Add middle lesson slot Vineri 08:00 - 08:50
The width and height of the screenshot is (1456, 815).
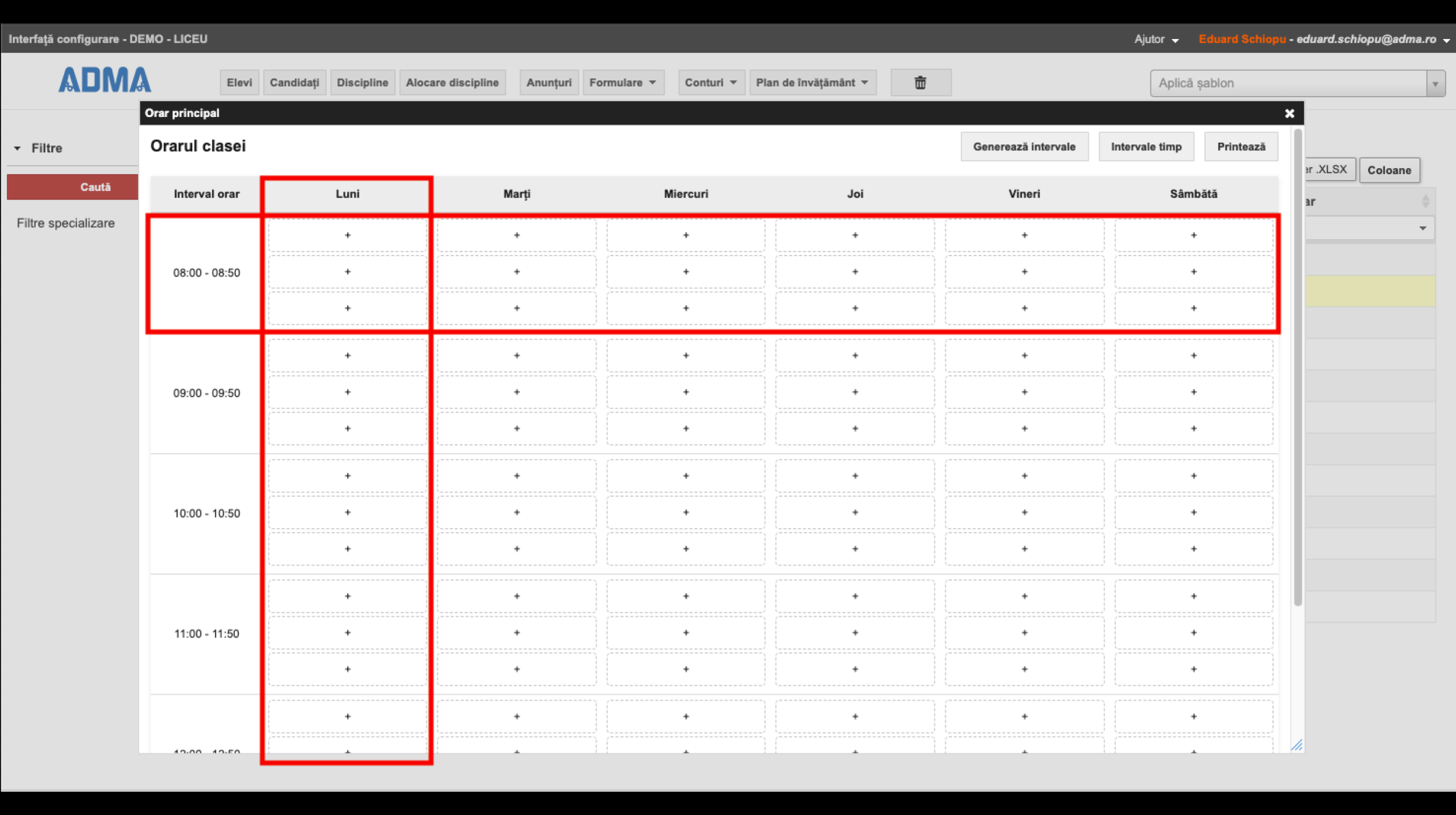pos(1024,272)
